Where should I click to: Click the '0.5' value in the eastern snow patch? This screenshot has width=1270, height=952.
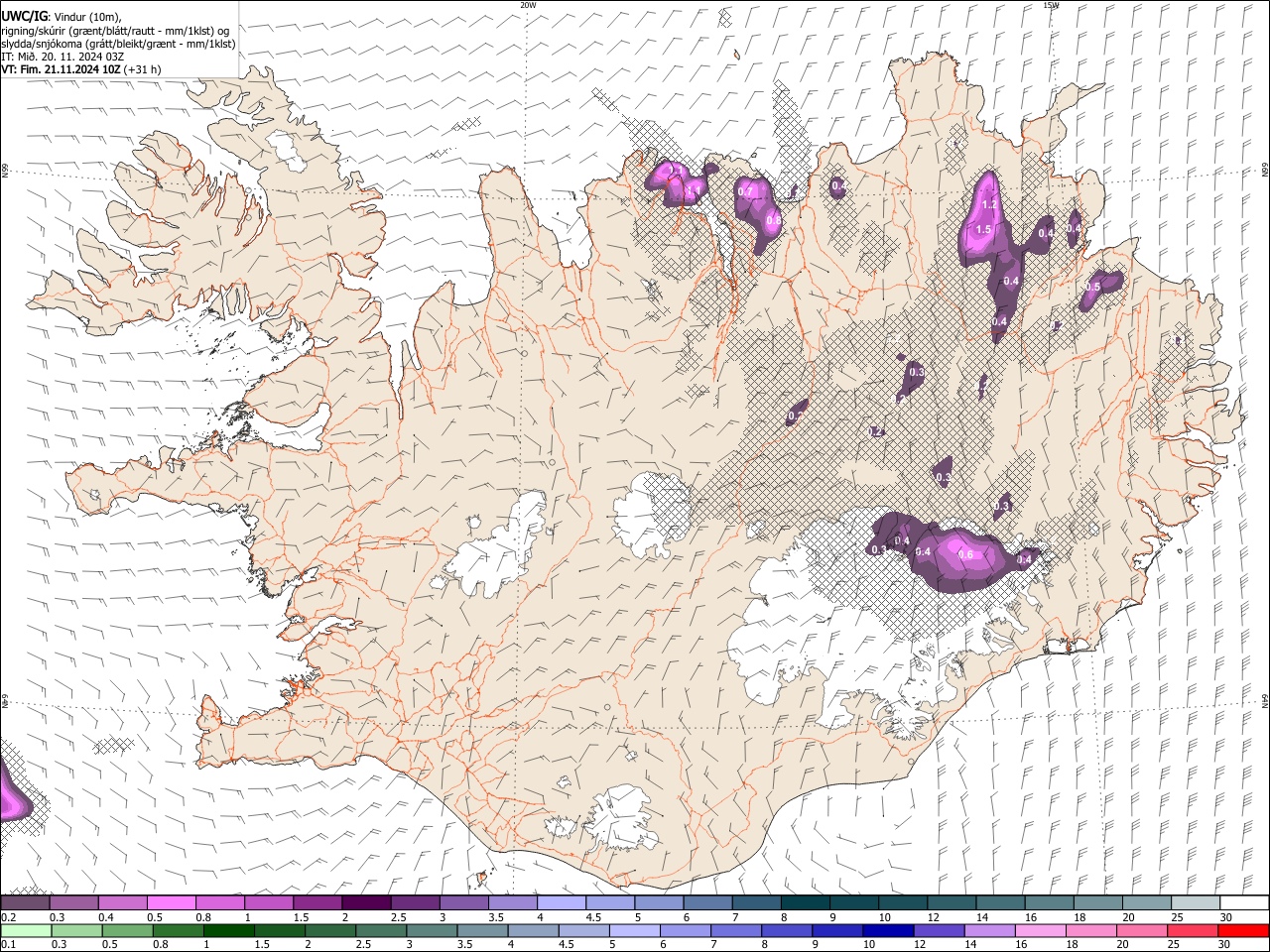point(1093,287)
